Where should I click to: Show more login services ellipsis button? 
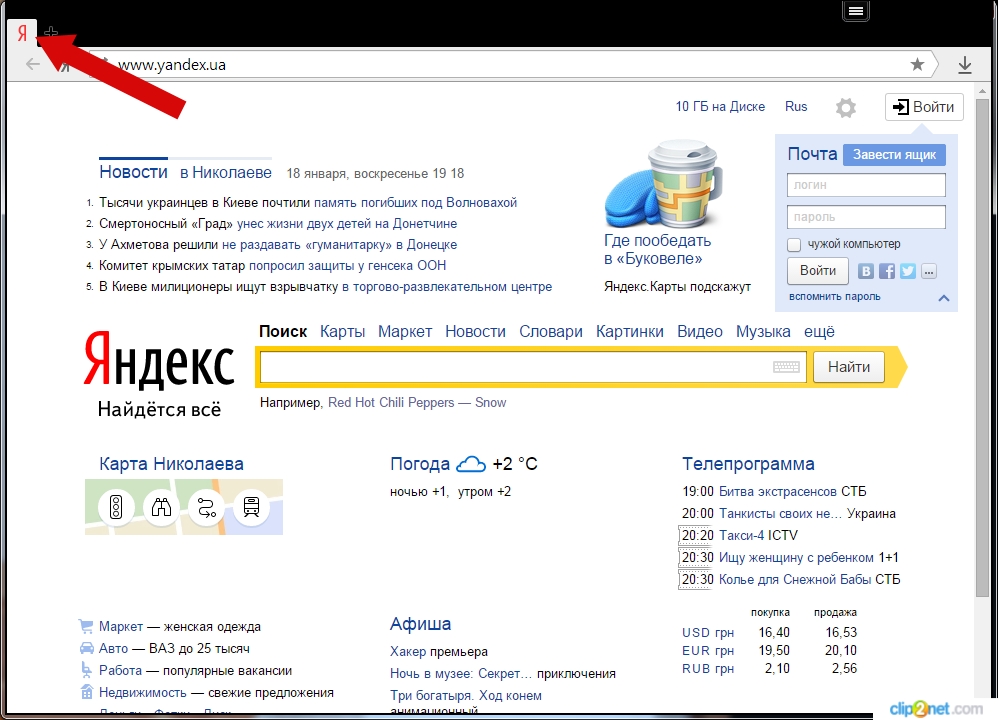pos(929,271)
